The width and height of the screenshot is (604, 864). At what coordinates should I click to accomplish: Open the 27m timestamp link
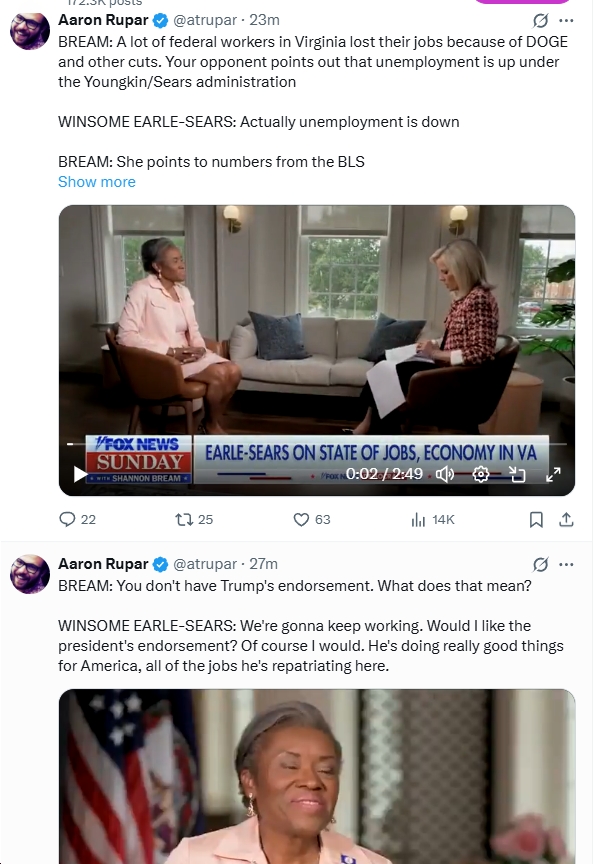[265, 564]
